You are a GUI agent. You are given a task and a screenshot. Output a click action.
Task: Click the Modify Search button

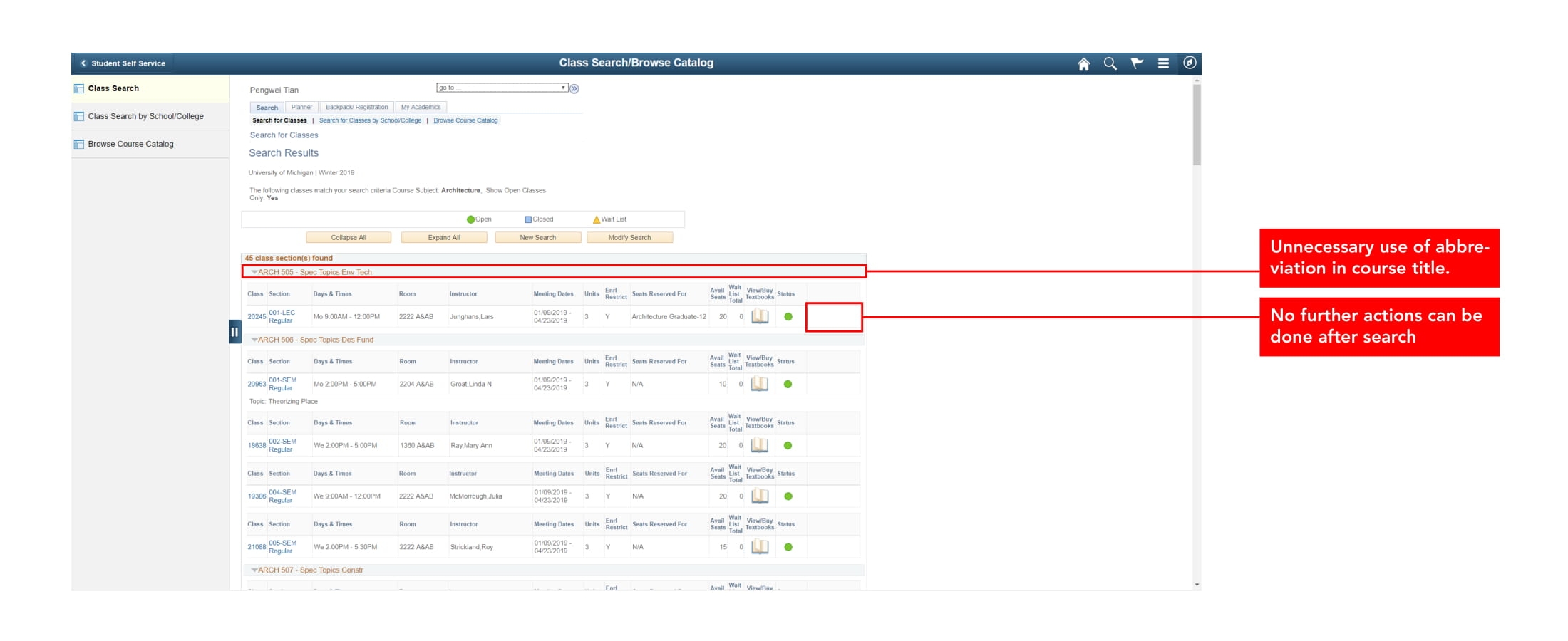click(629, 238)
